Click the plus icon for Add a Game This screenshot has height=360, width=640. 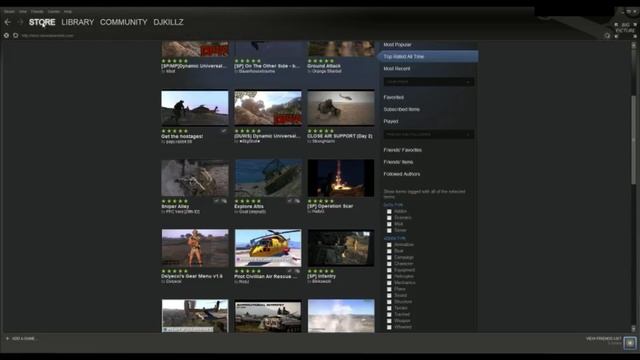pos(7,338)
